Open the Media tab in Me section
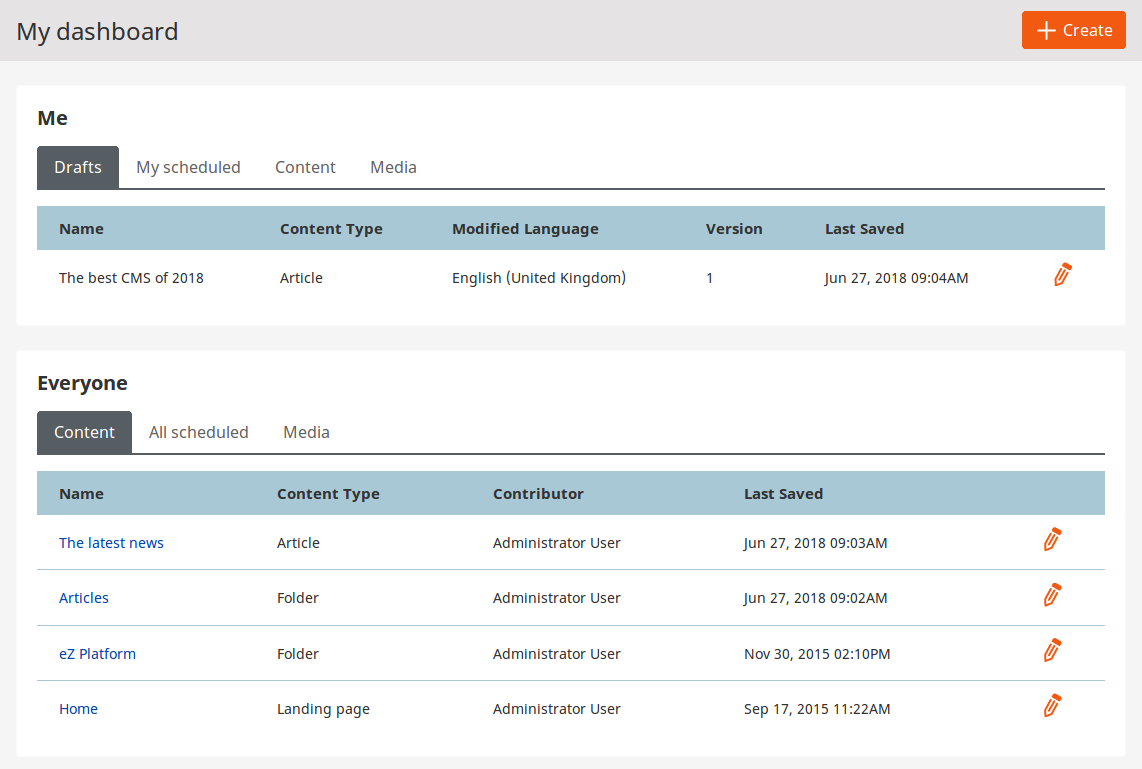 393,167
